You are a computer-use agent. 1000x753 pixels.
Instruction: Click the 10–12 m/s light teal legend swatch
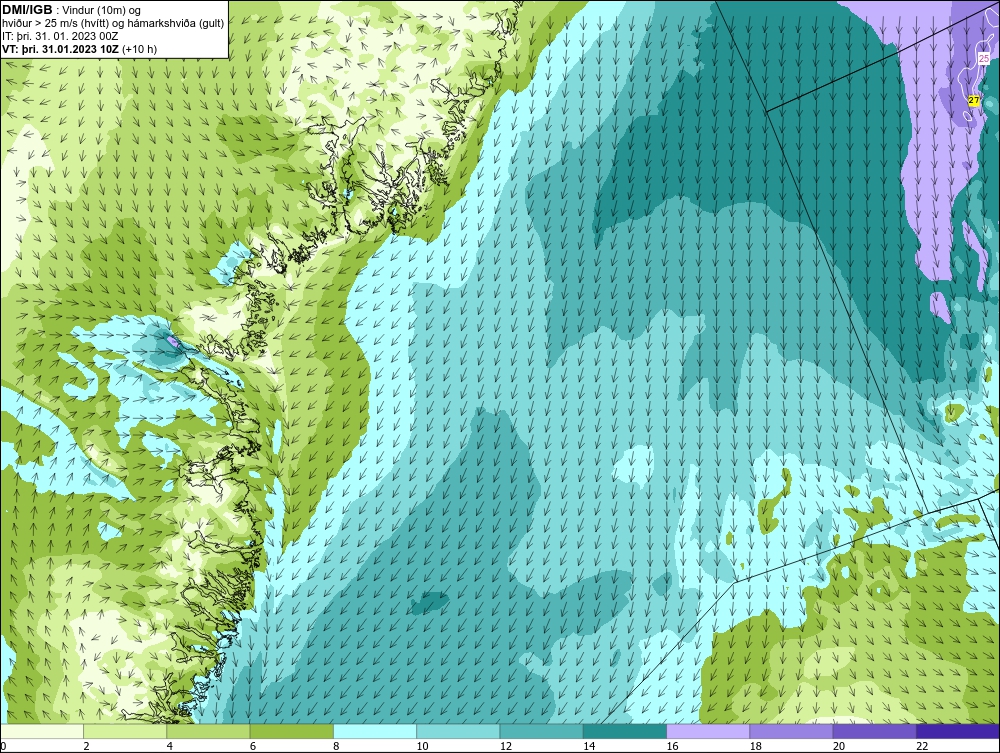point(458,731)
